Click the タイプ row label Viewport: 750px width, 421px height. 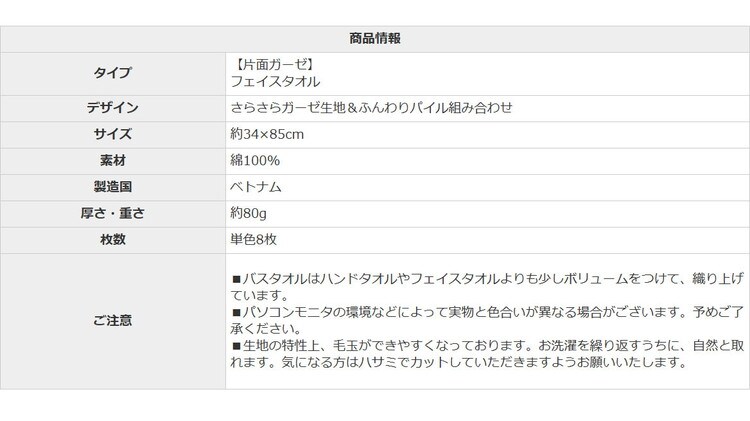point(112,73)
